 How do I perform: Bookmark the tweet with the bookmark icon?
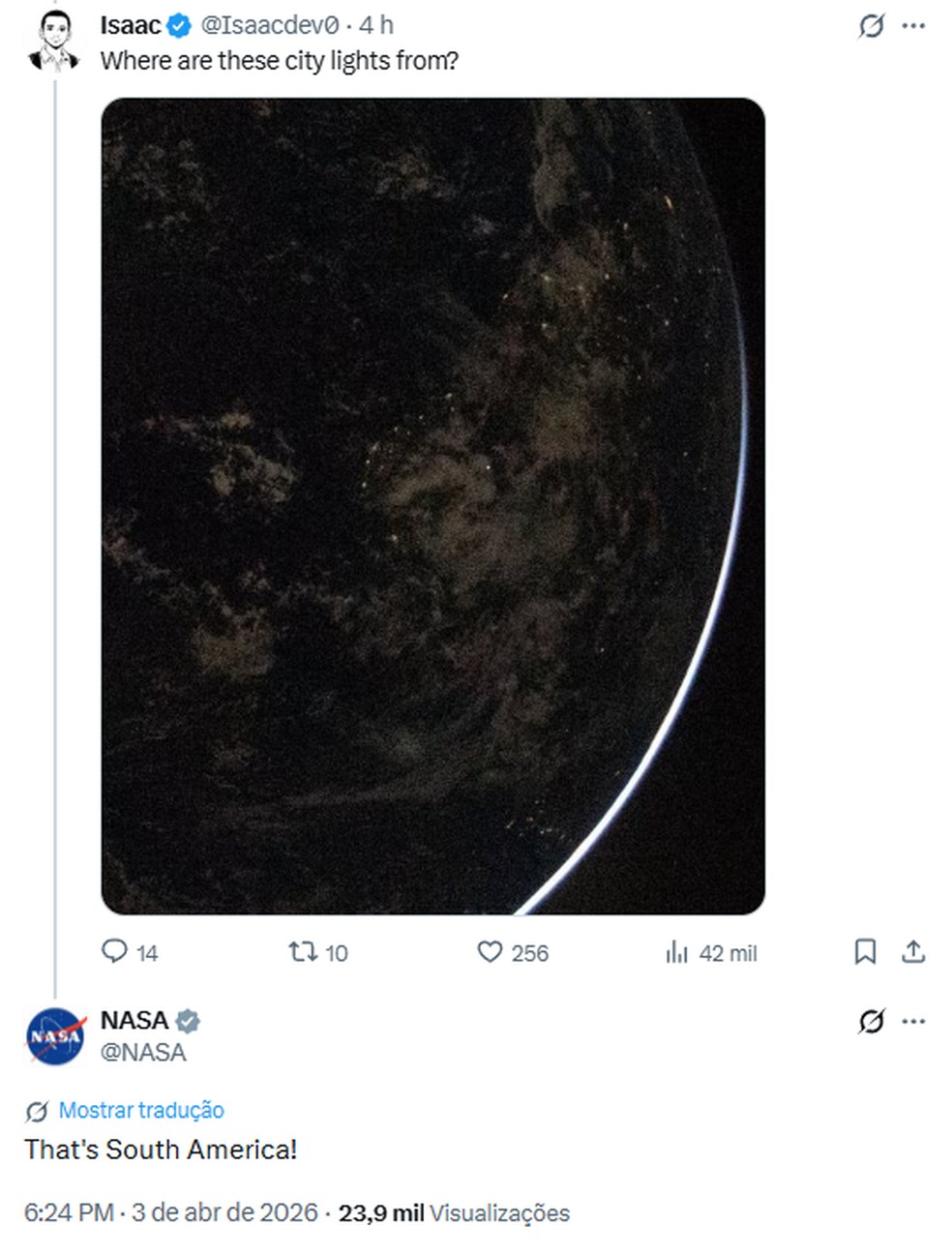point(866,952)
